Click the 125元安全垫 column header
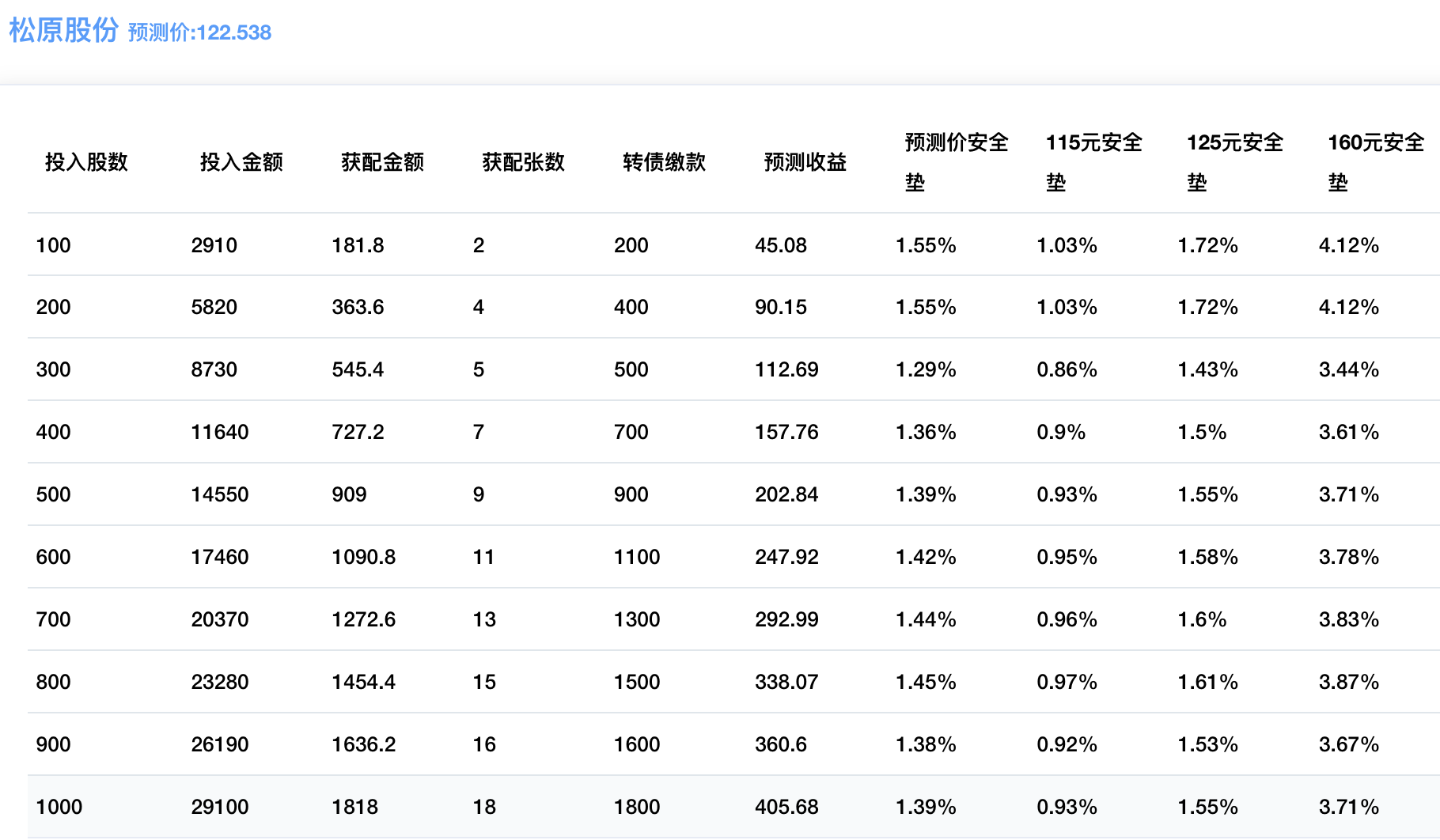The image size is (1440, 840). [1234, 162]
